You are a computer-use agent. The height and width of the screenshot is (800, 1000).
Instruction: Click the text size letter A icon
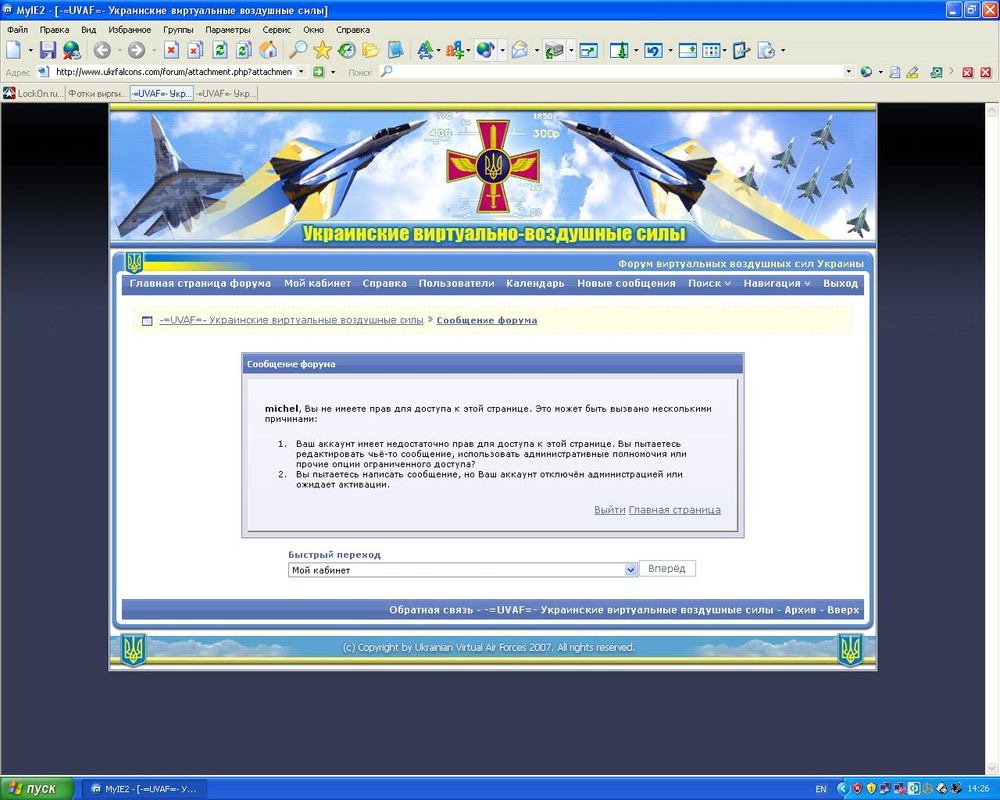[425, 50]
